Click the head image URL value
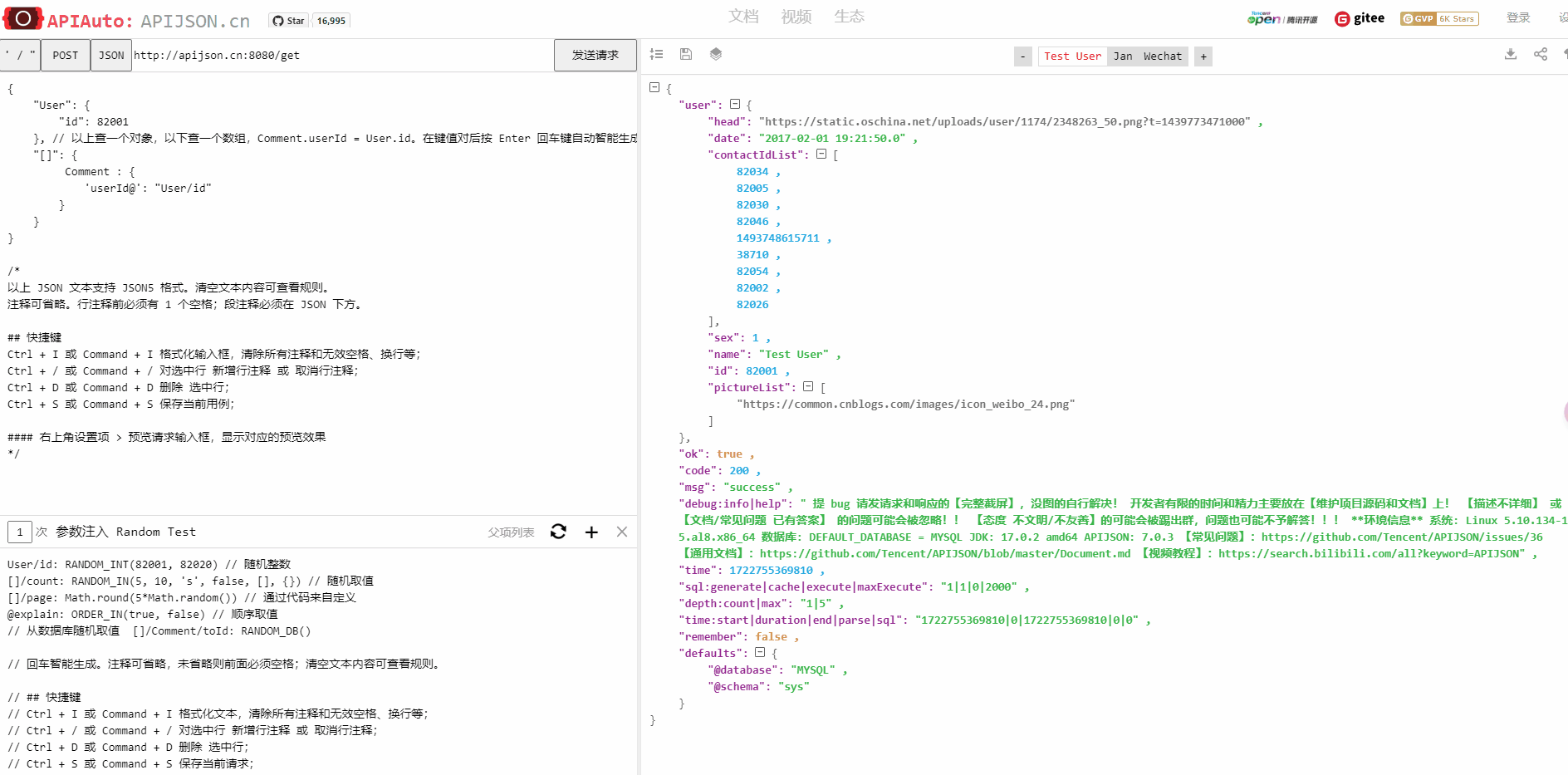 pyautogui.click(x=1004, y=122)
